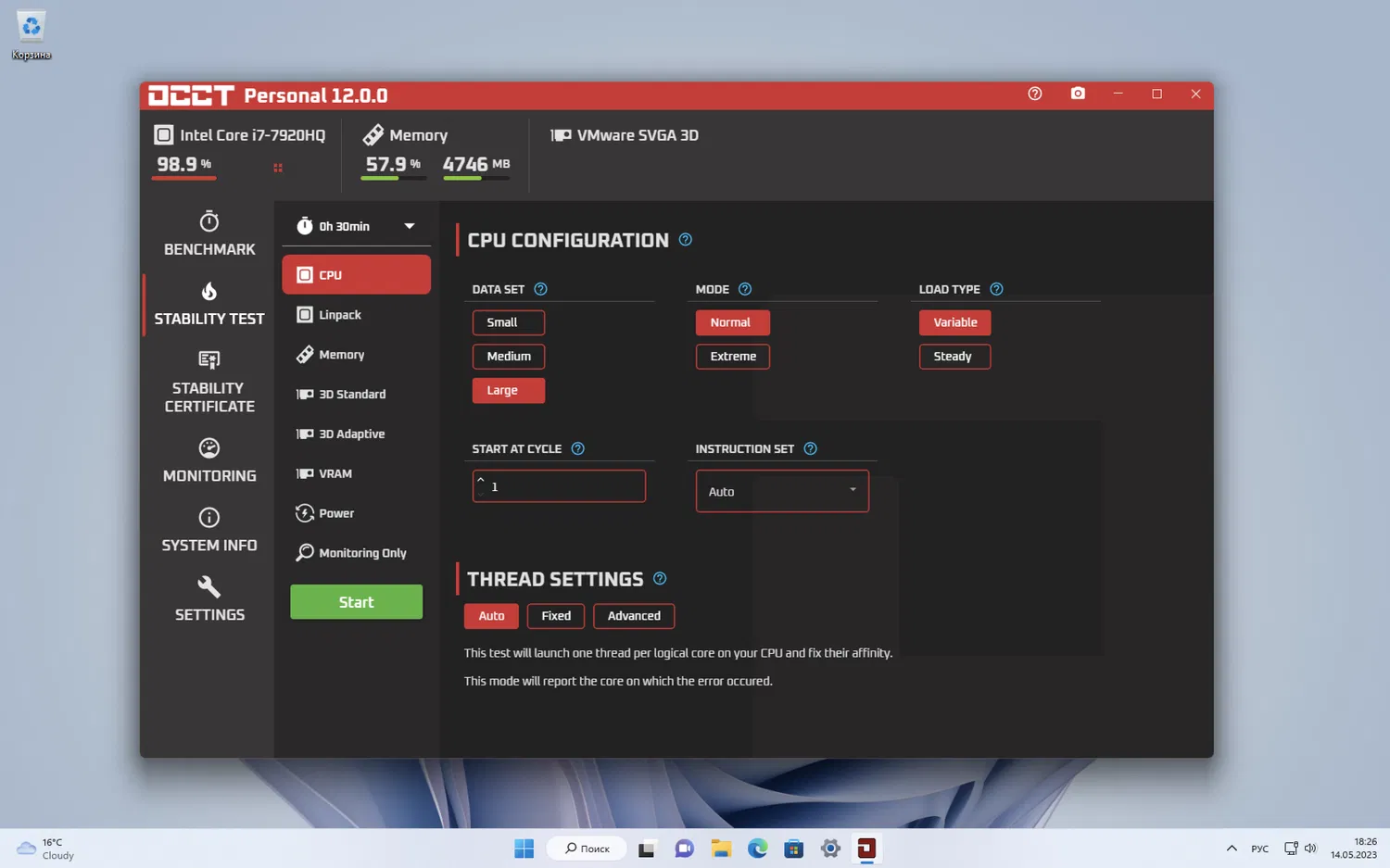Select the CPU test
The height and width of the screenshot is (868, 1390).
pos(356,275)
